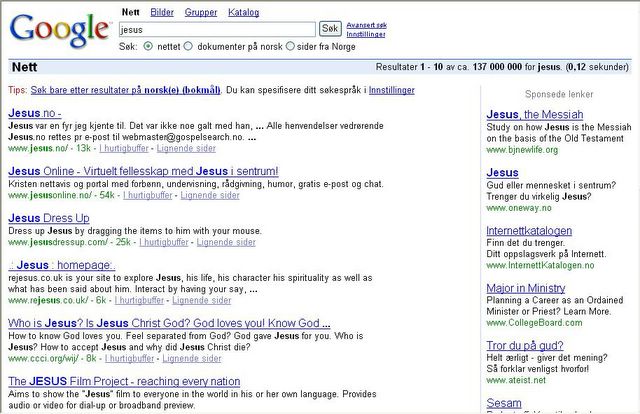Open sponsored link Sesam
This screenshot has width=640, height=414.
[504, 403]
